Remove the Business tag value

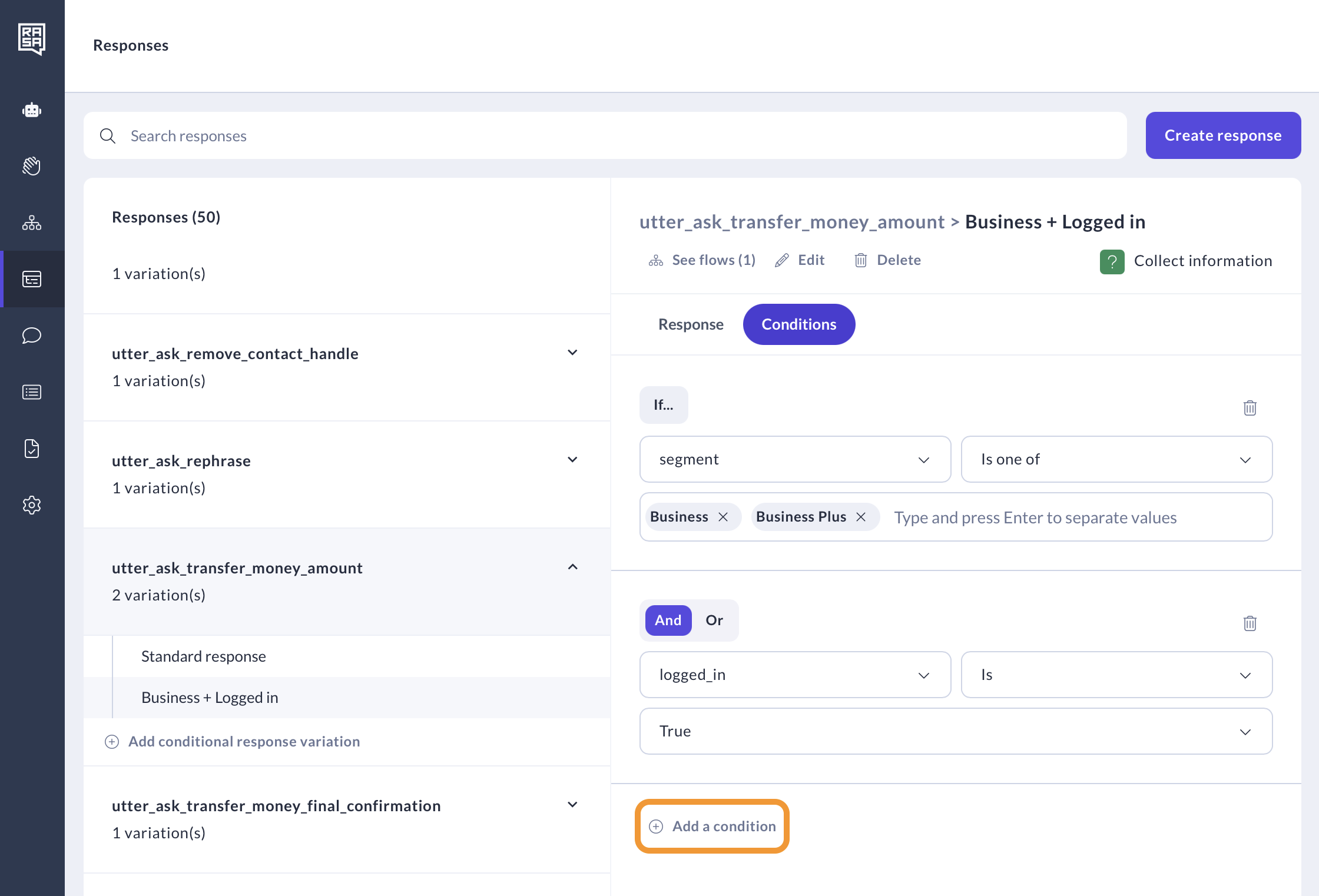click(723, 517)
